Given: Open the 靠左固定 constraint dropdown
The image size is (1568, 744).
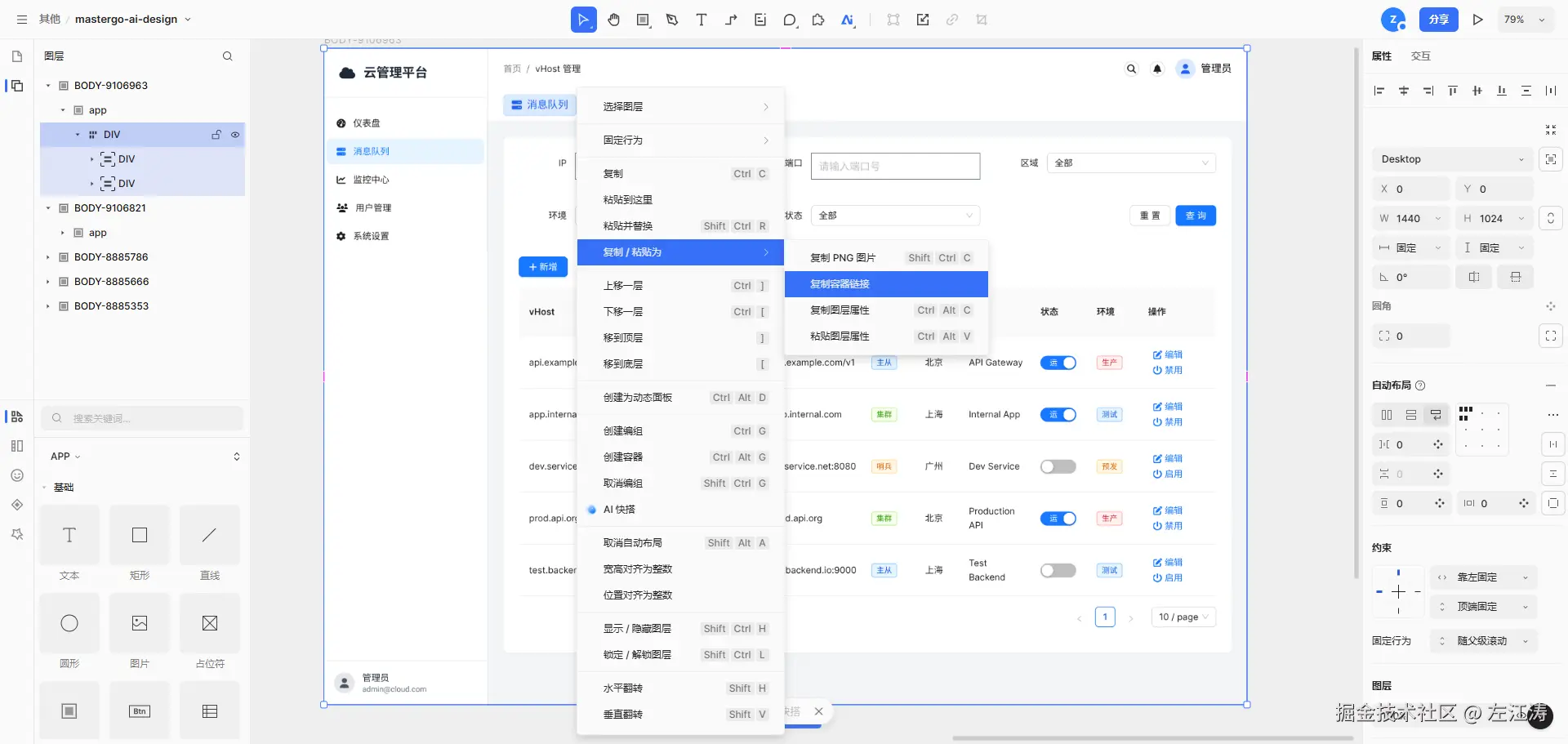Looking at the screenshot, I should 1484,577.
